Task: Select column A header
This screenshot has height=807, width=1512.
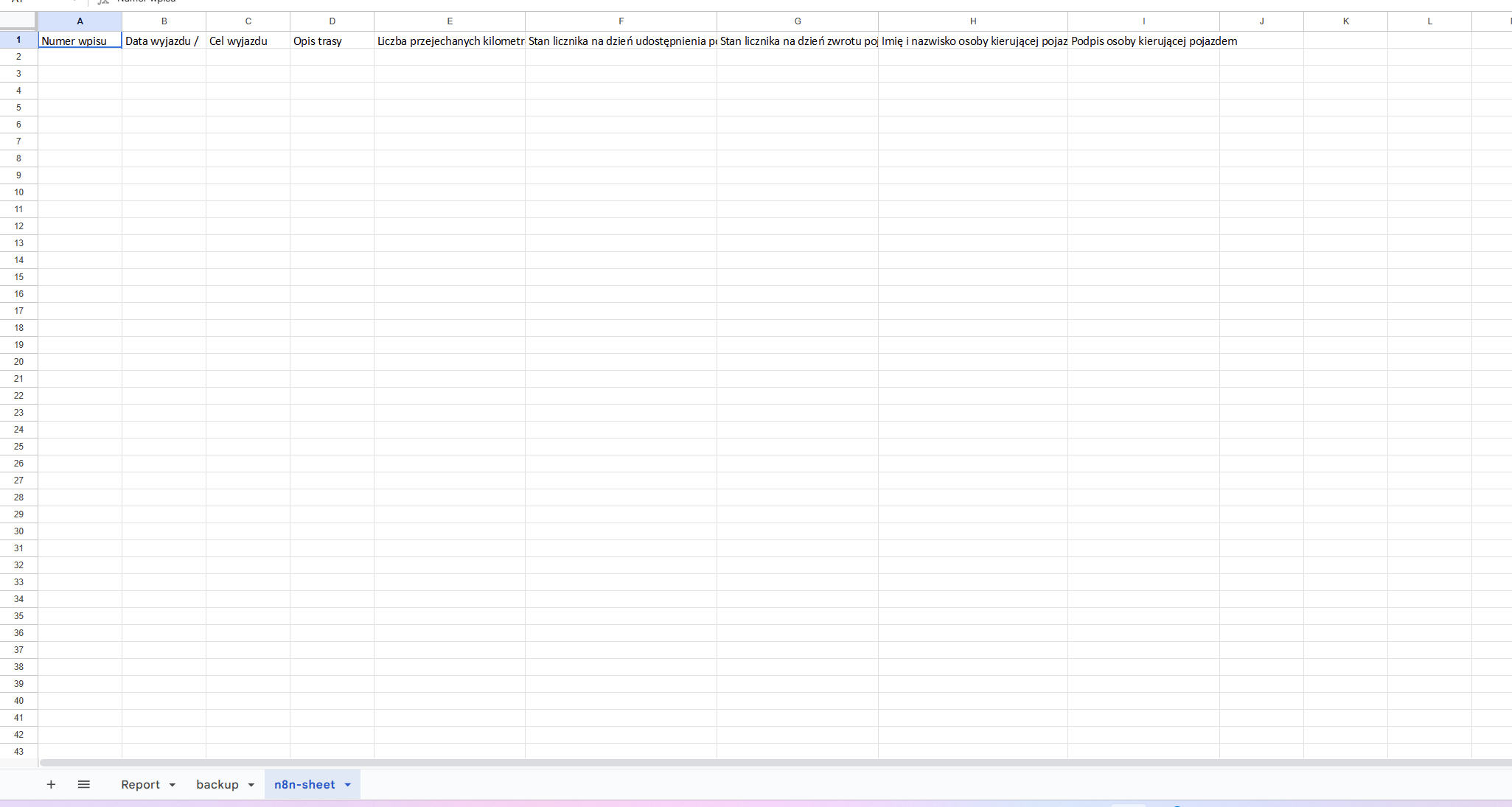Action: pos(80,21)
